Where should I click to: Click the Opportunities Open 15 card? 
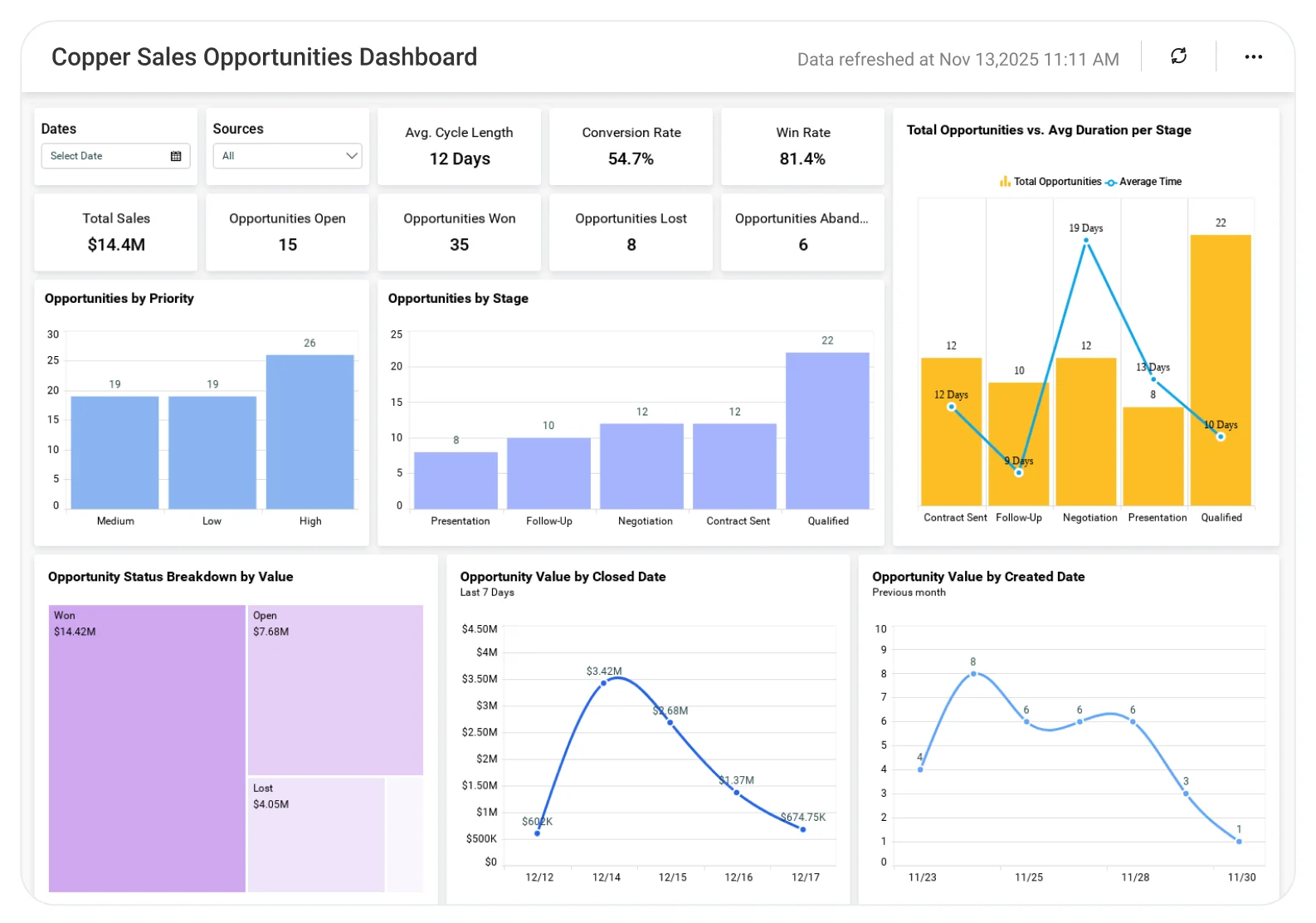(287, 232)
